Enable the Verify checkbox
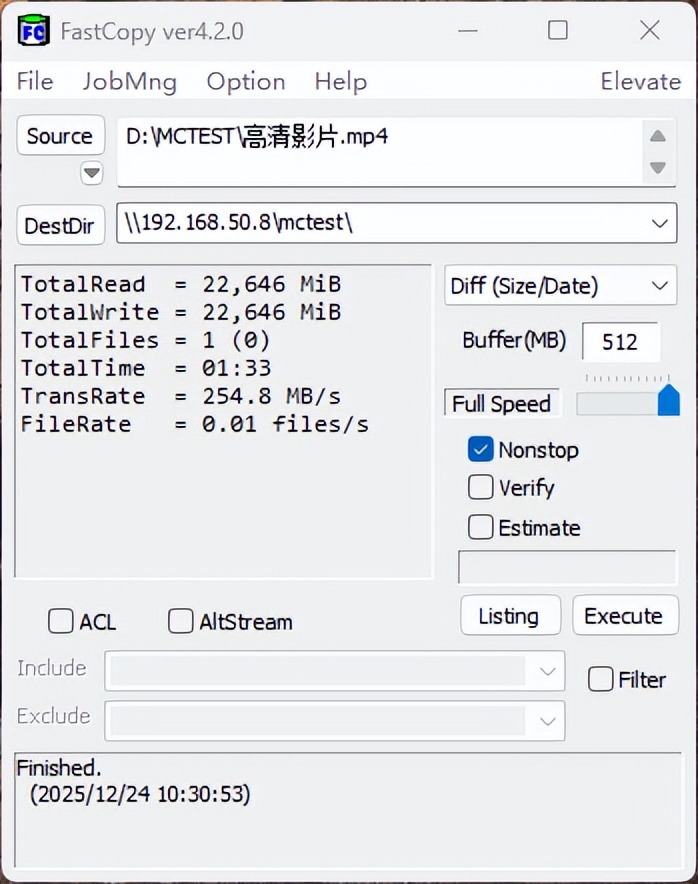 pos(481,488)
